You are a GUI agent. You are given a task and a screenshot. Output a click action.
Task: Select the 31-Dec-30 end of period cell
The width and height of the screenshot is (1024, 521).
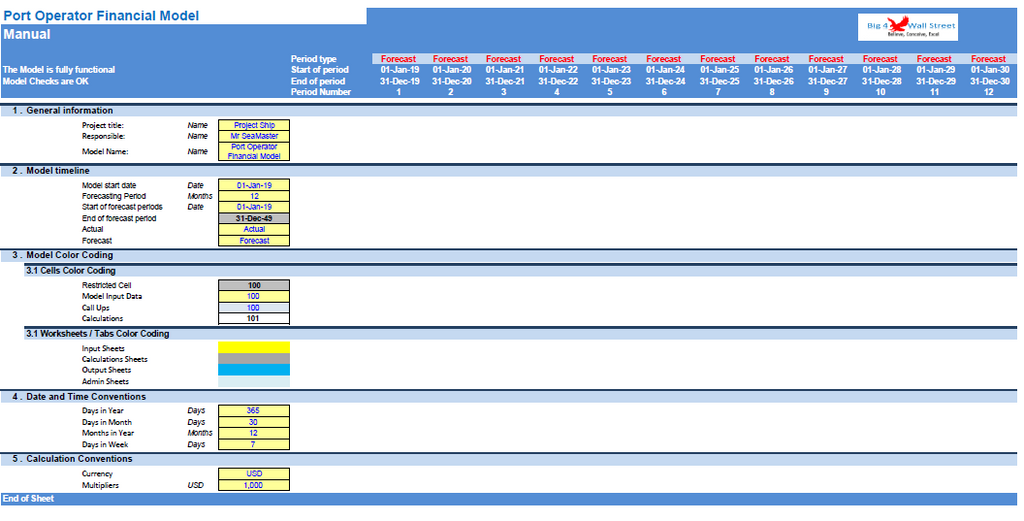988,81
